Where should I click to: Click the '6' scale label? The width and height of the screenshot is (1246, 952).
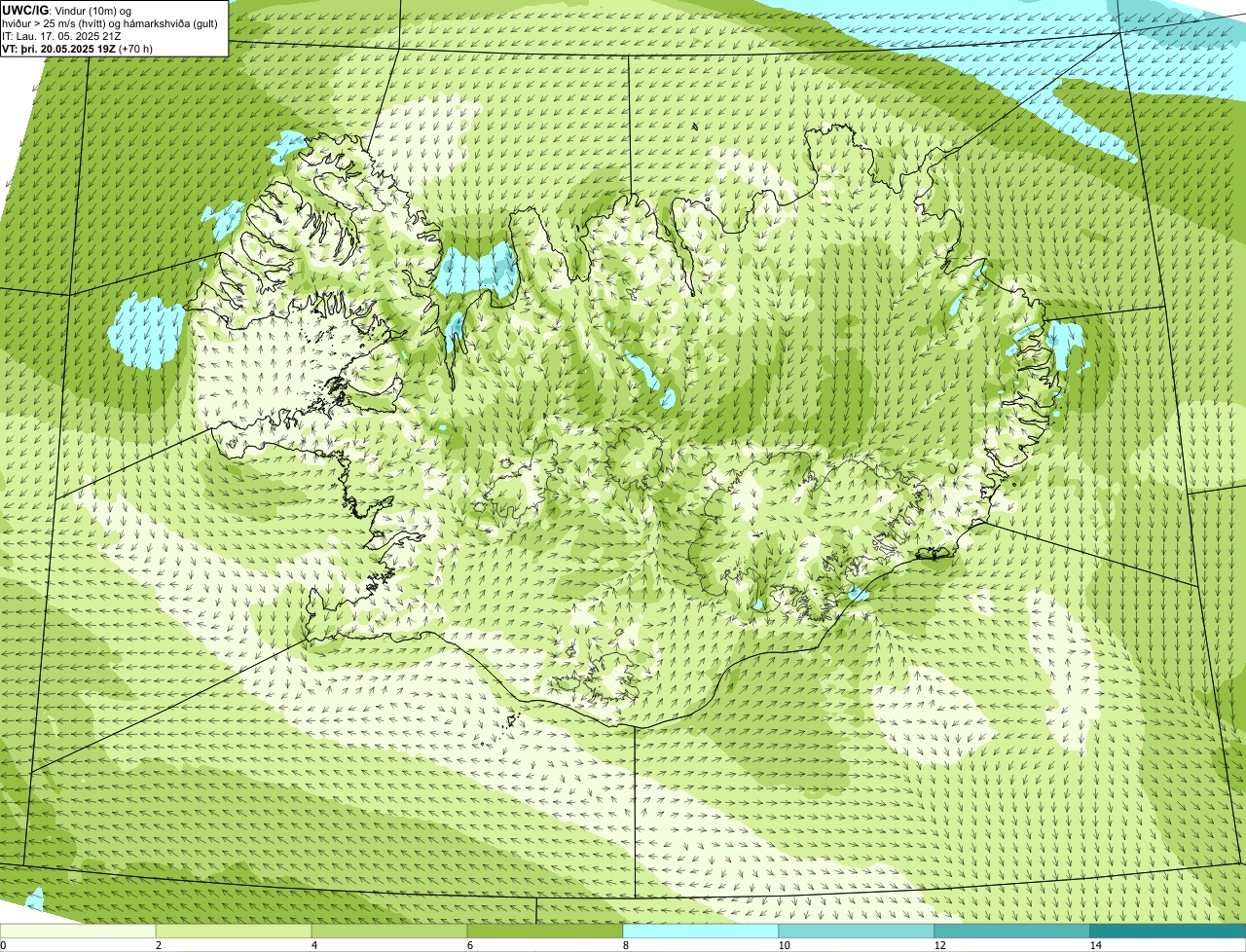pos(469,945)
